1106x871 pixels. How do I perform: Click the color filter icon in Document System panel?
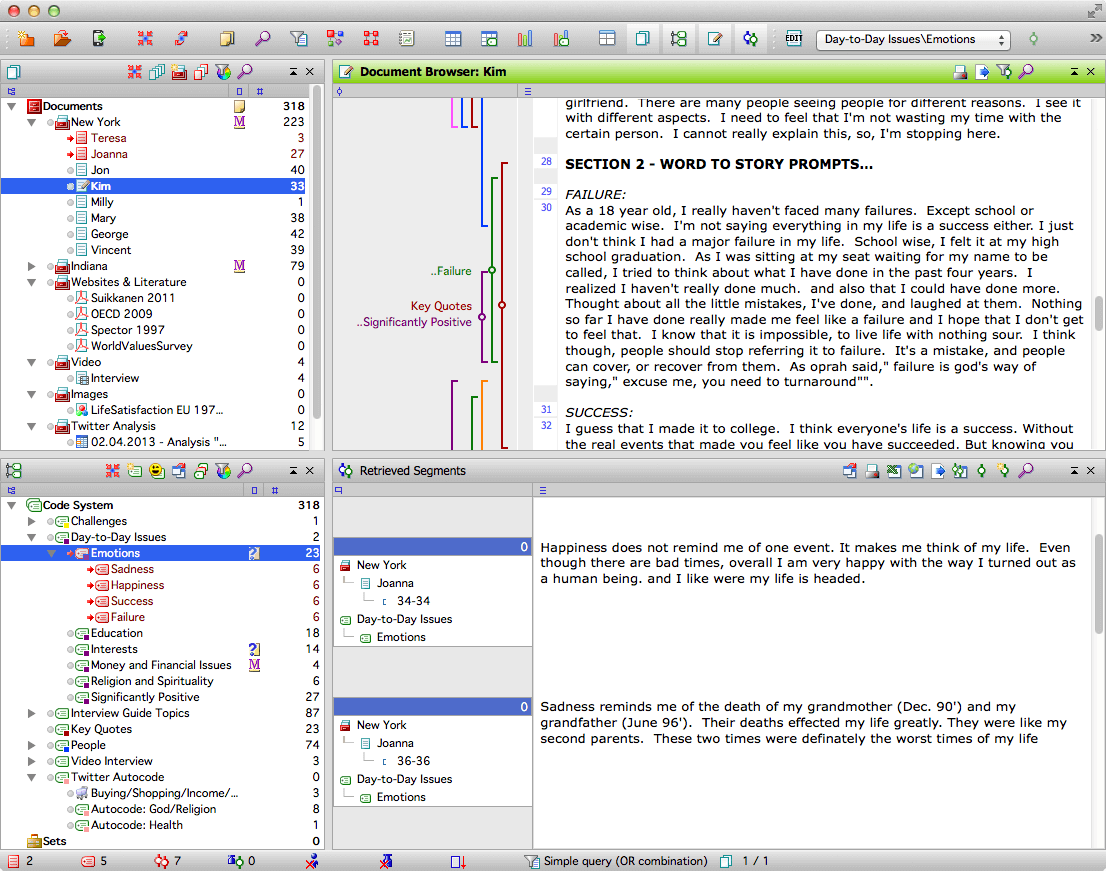[x=224, y=71]
